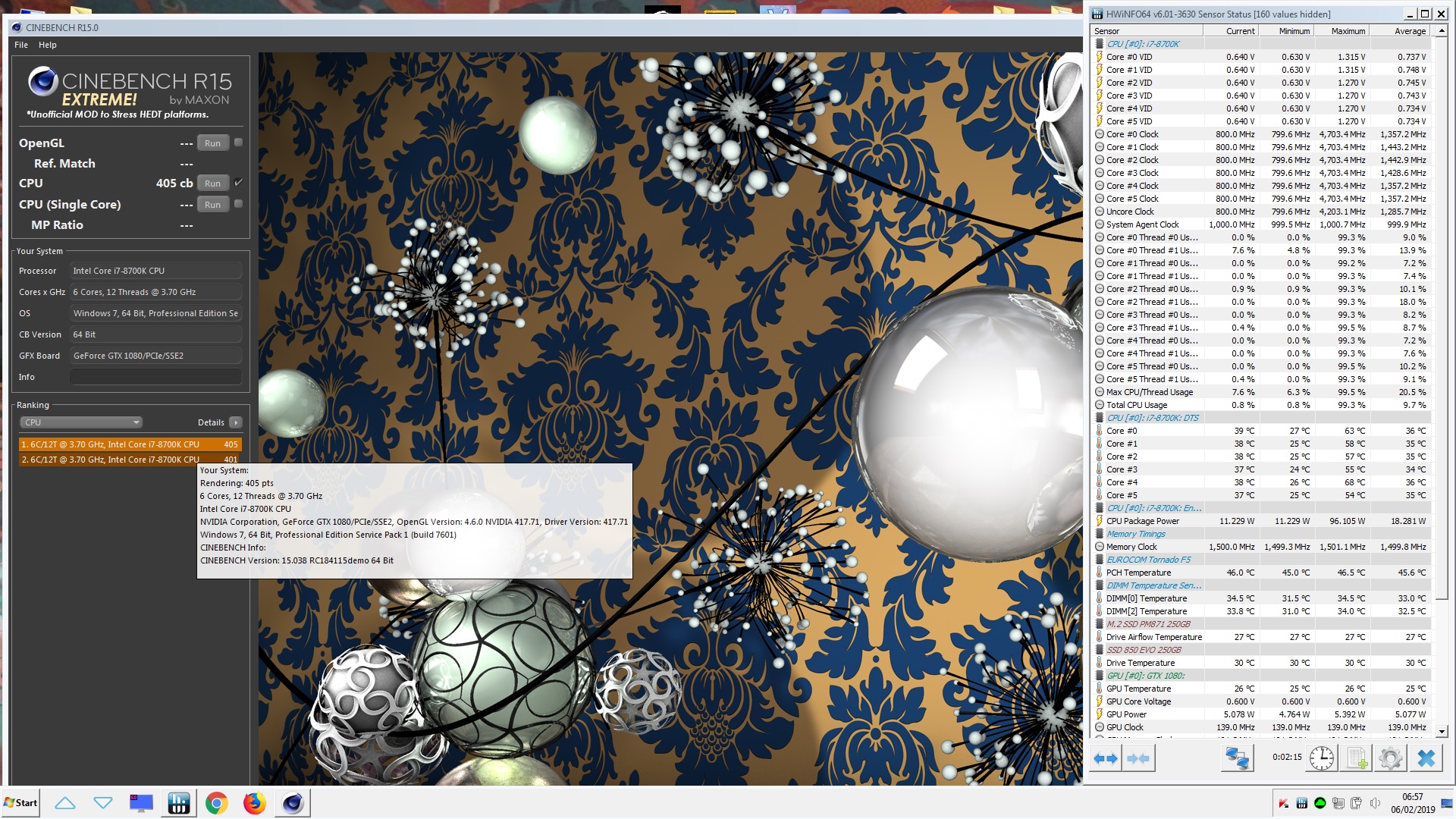Toggle CPU (Single Core) checkbox
1456x819 pixels.
click(238, 204)
